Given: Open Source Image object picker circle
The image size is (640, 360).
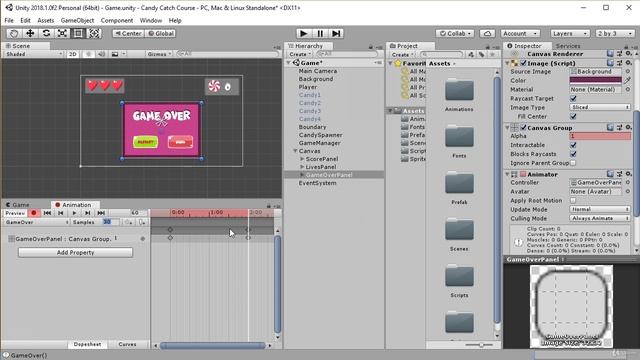Looking at the screenshot, I should pyautogui.click(x=628, y=71).
